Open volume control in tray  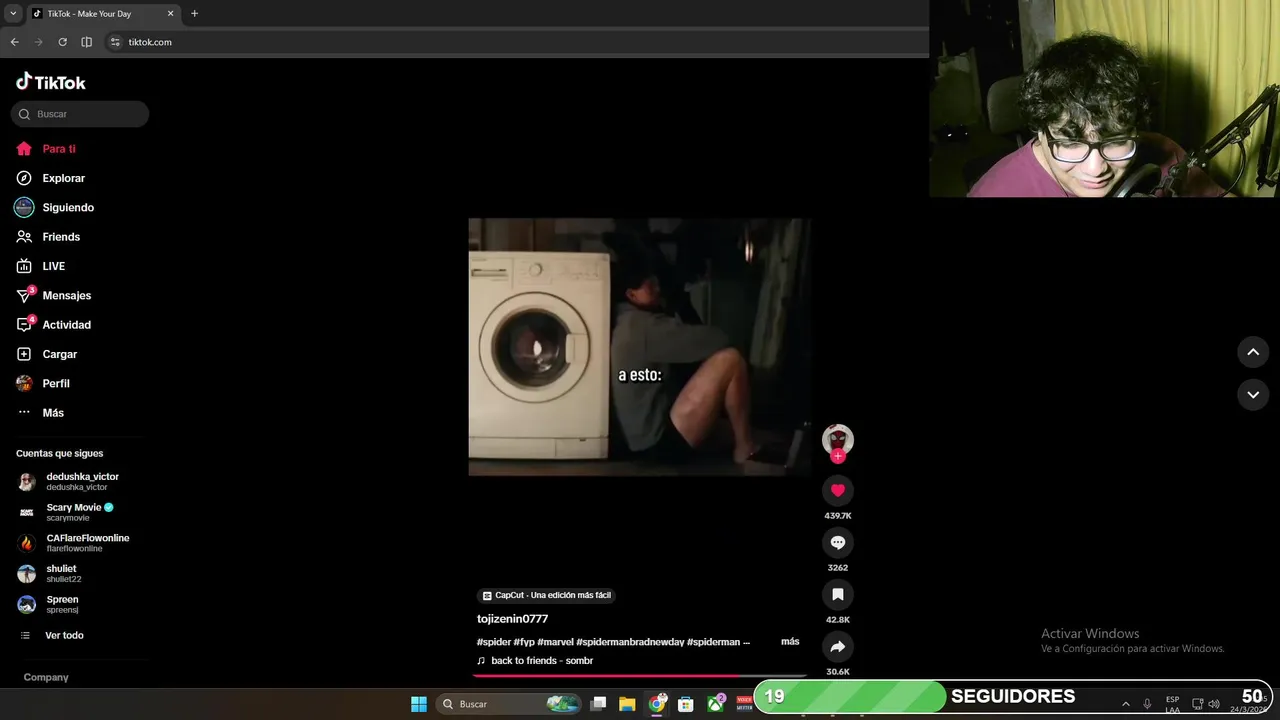point(1214,704)
